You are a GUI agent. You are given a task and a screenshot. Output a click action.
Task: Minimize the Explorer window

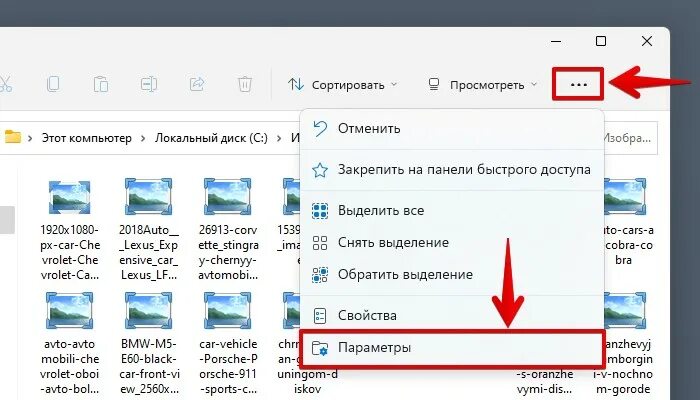[556, 41]
